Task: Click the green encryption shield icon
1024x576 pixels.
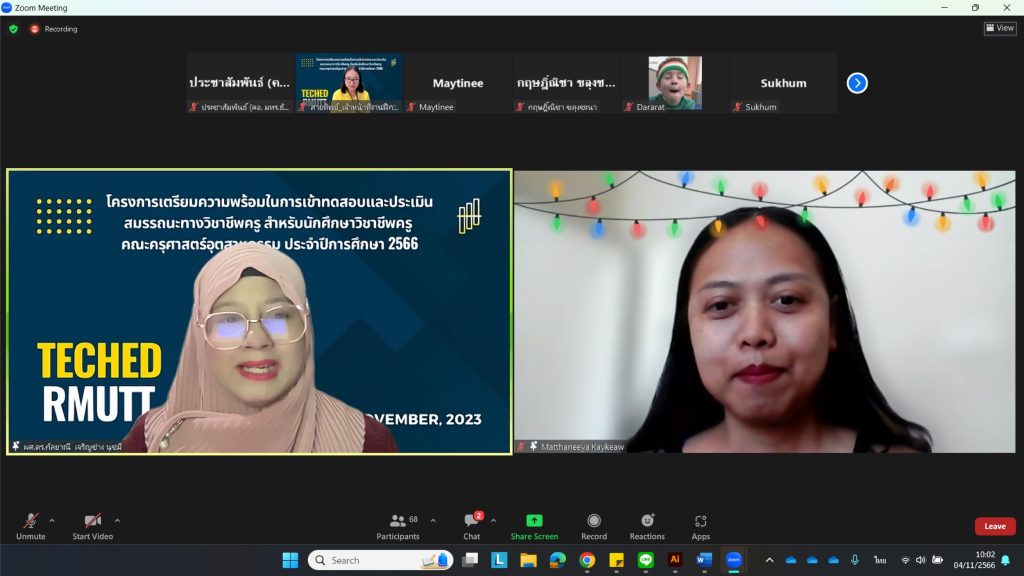Action: 14,29
